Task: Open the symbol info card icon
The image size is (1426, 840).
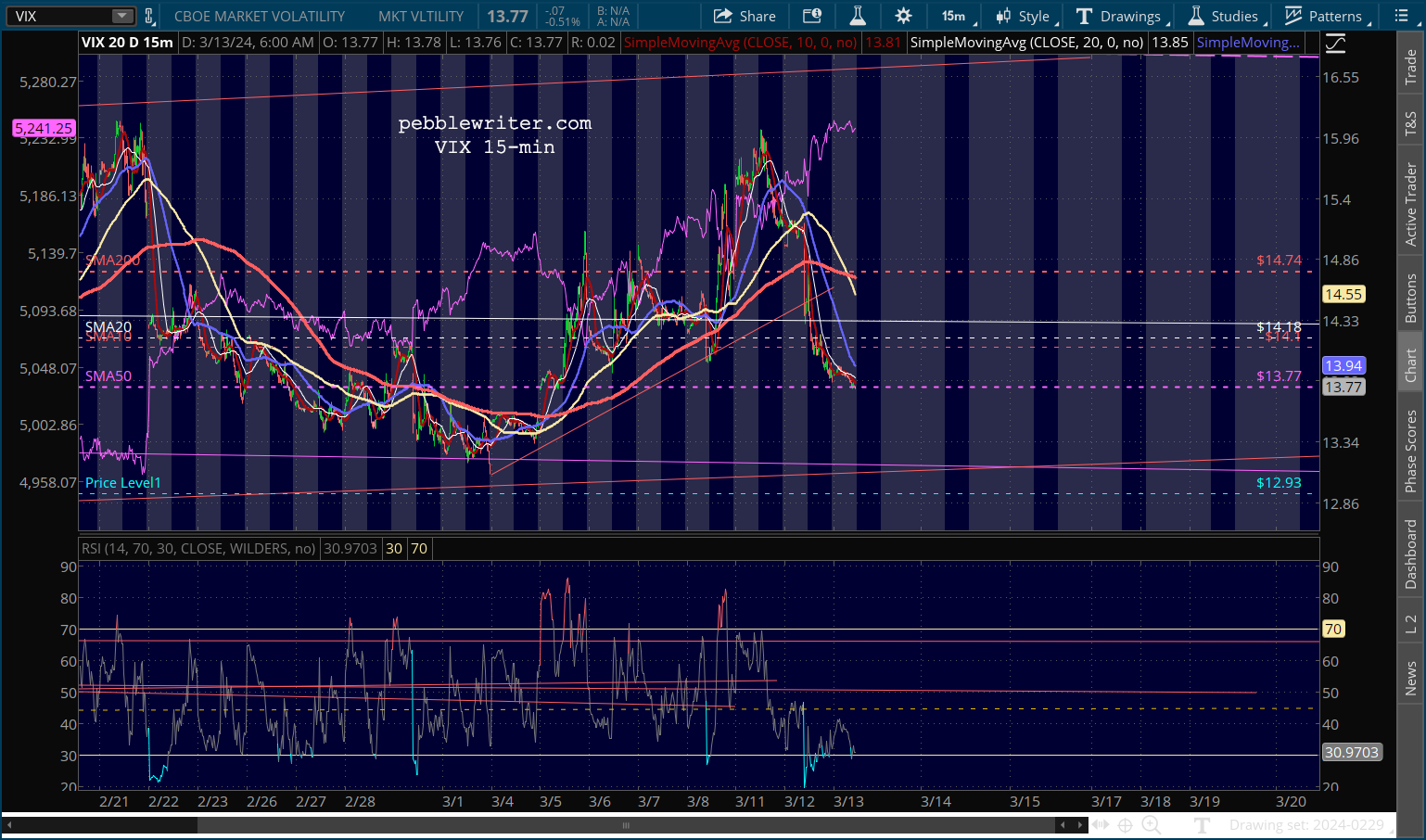Action: (812, 16)
